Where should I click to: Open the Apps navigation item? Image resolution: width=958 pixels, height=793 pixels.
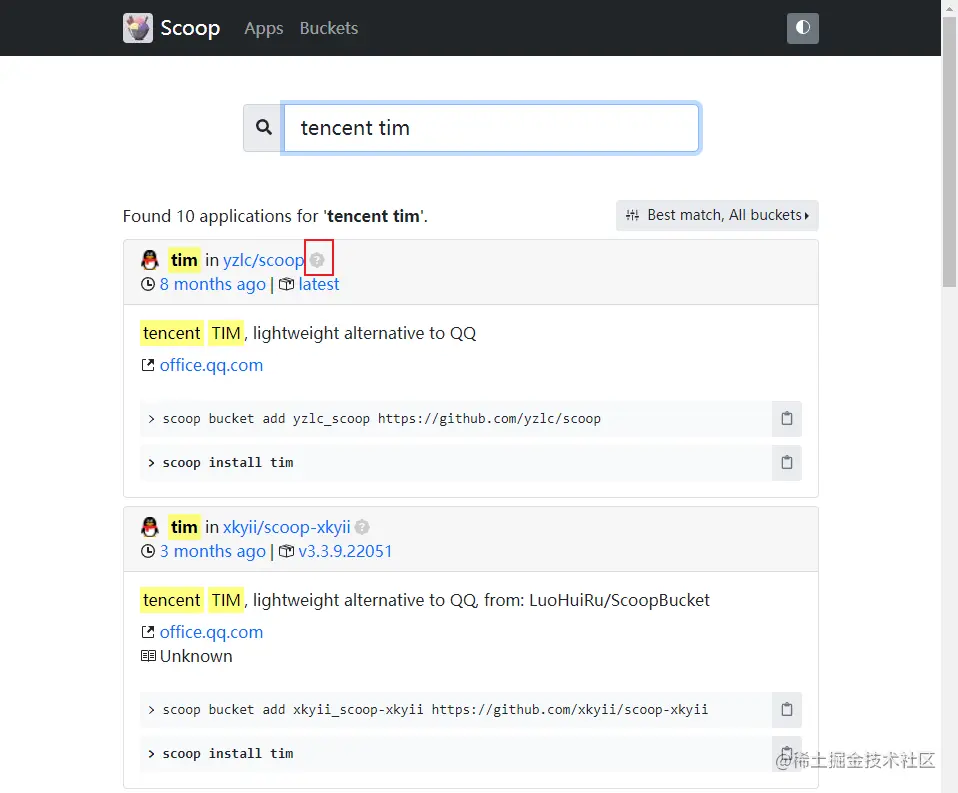[263, 28]
